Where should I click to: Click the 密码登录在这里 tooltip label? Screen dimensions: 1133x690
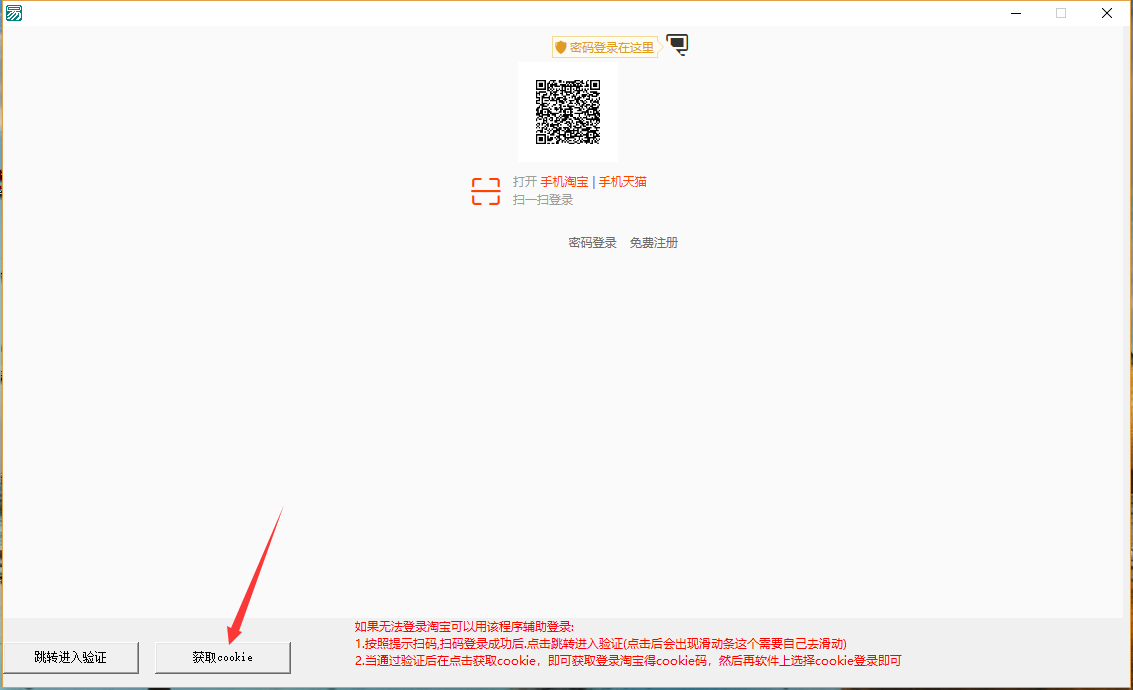coord(606,47)
